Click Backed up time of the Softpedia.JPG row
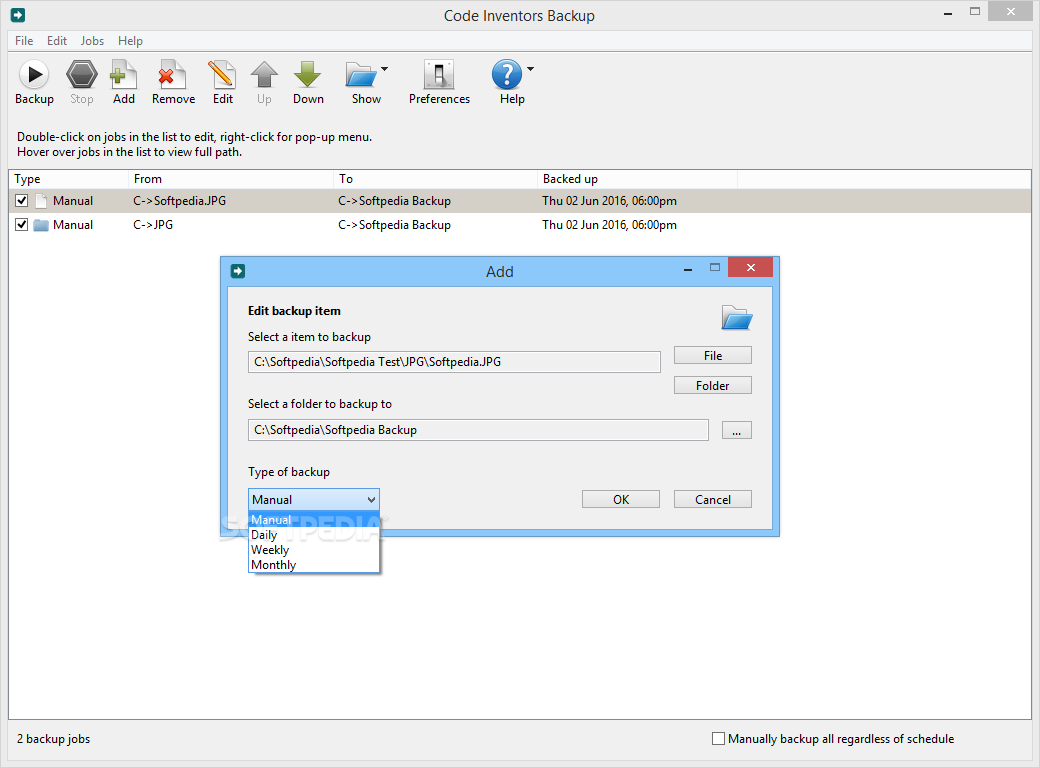The height and width of the screenshot is (768, 1040). point(610,201)
